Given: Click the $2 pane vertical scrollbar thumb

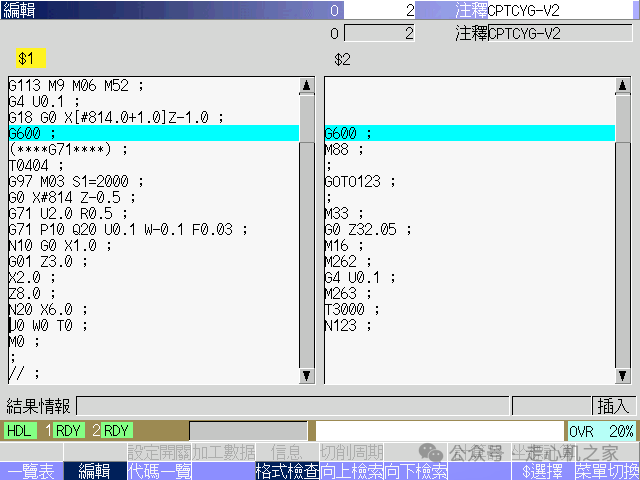Looking at the screenshot, I should (x=622, y=119).
